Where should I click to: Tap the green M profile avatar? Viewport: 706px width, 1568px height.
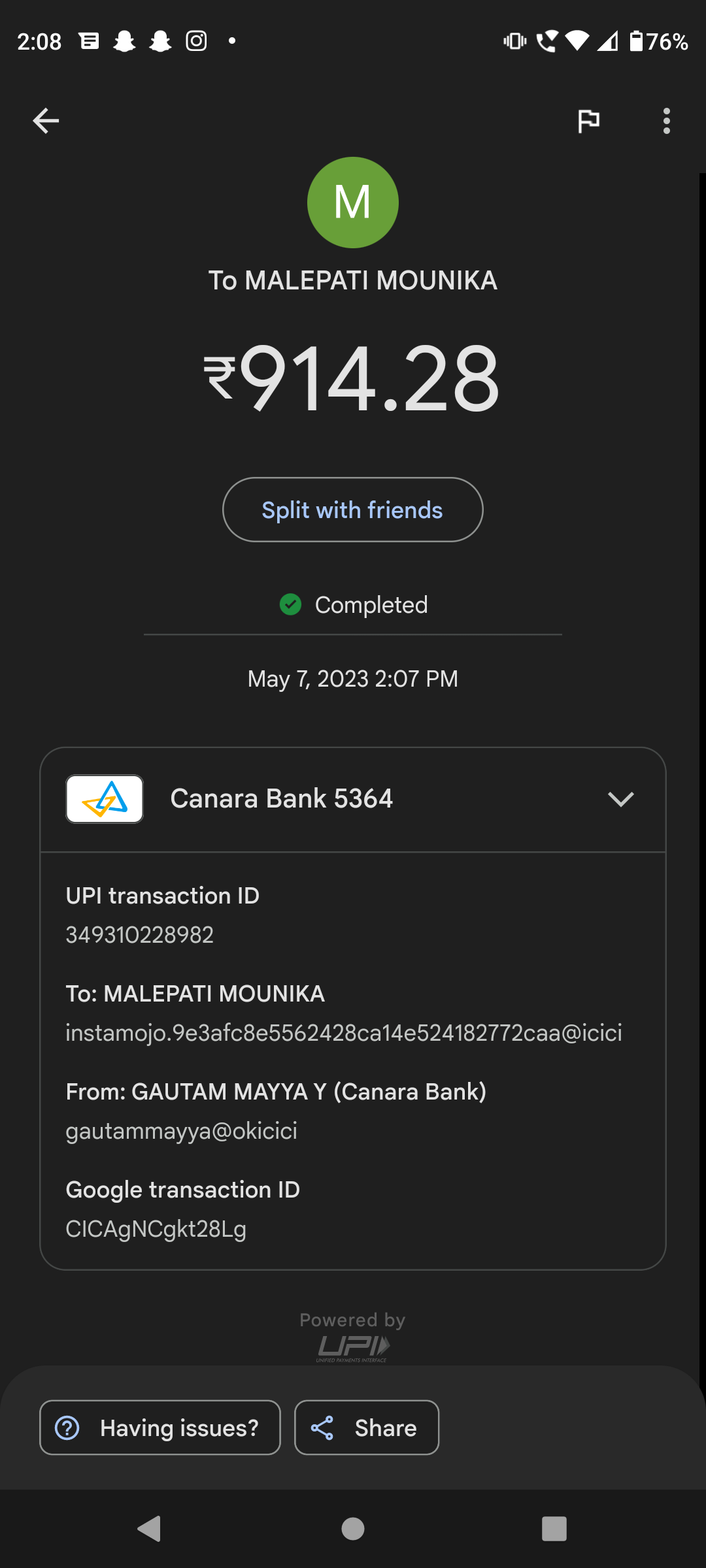point(353,203)
